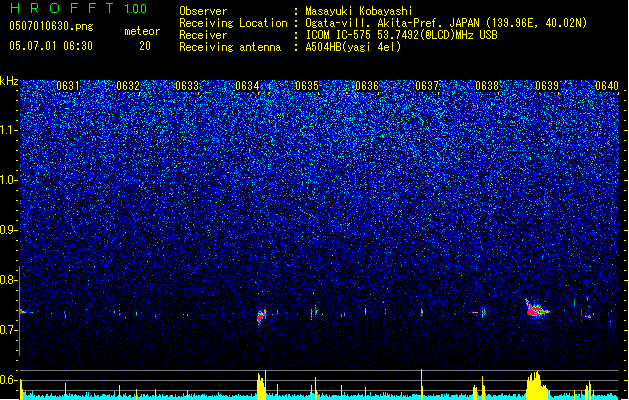Click the 0638 time marker

click(487, 86)
